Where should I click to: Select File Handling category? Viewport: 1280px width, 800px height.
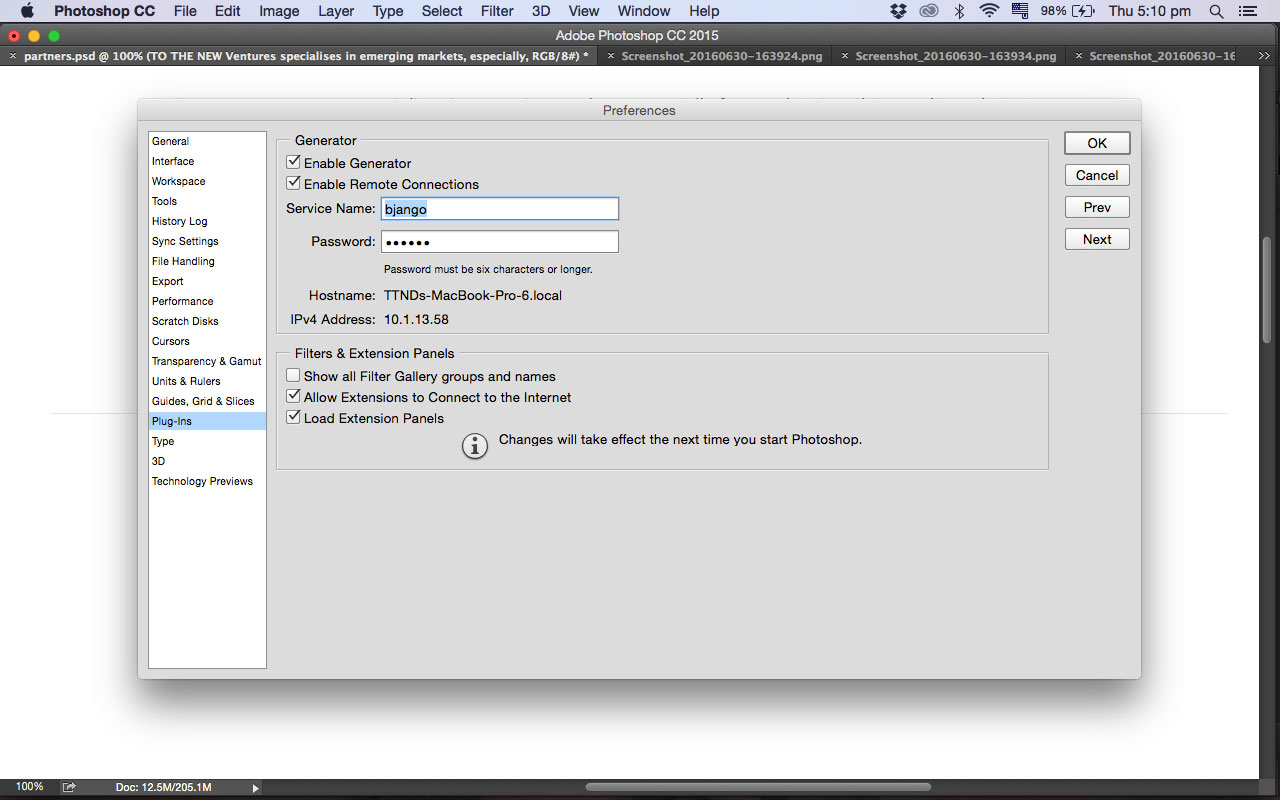pyautogui.click(x=207, y=261)
